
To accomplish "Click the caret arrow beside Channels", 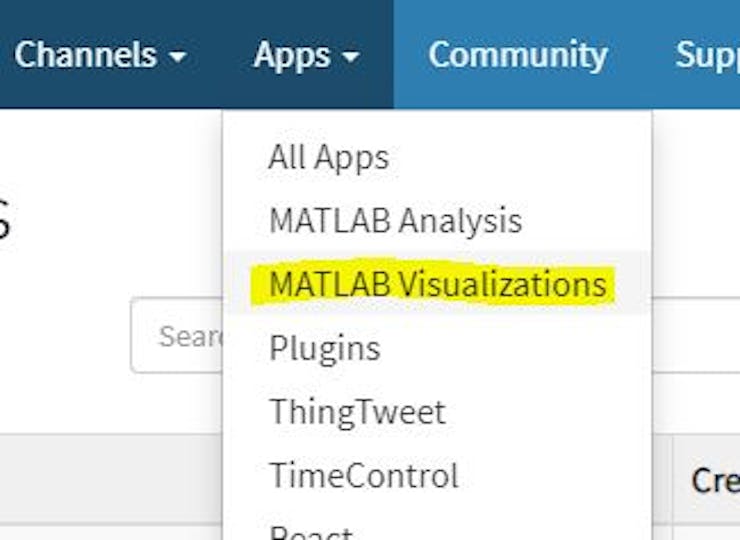I will click(x=178, y=57).
